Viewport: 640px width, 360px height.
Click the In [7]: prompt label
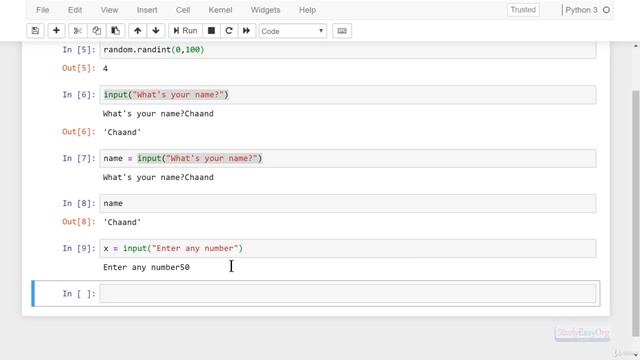[x=79, y=158]
